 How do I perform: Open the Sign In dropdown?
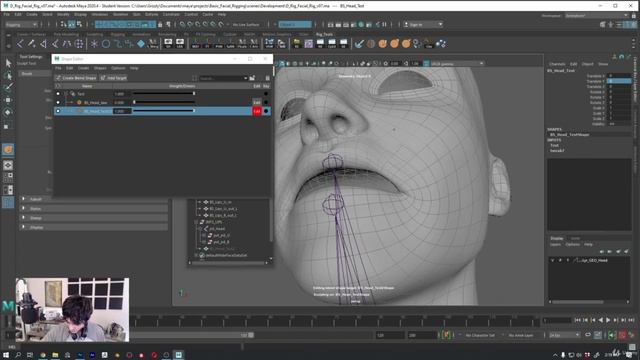point(423,24)
